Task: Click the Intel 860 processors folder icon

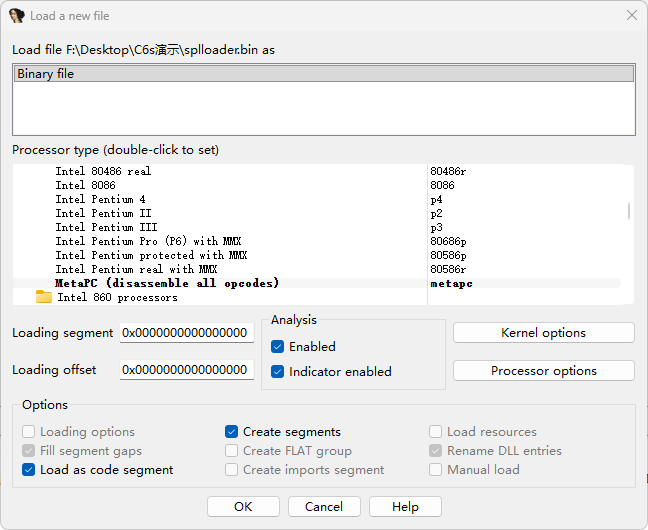Action: [43, 297]
